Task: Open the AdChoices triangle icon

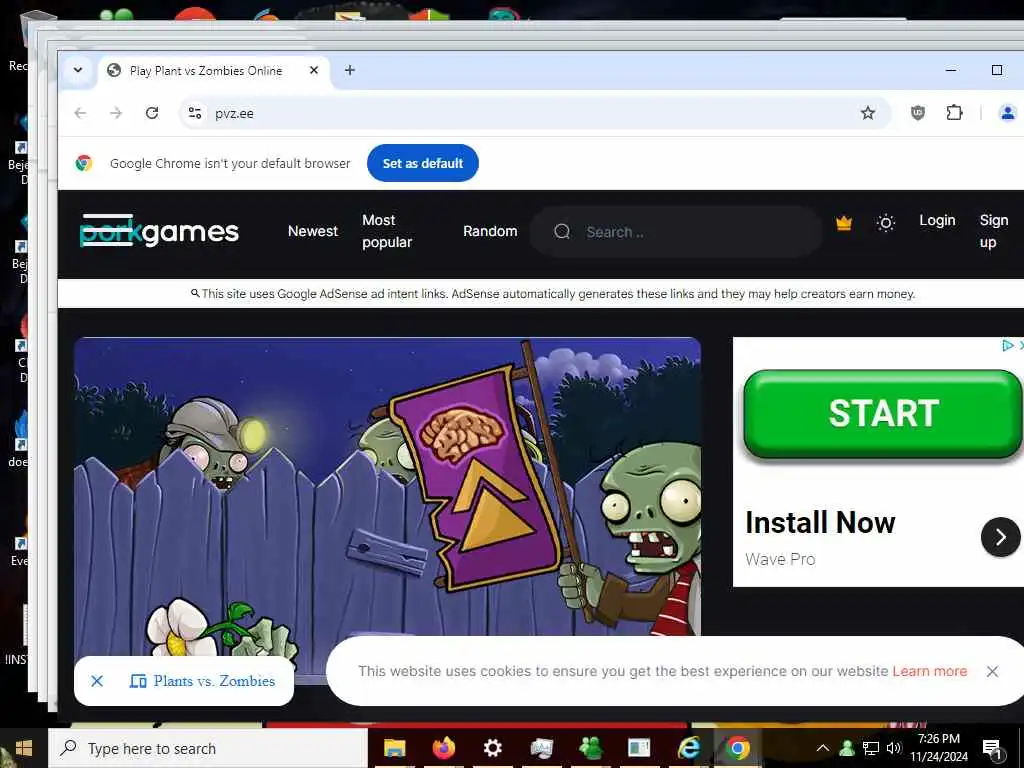Action: click(1008, 345)
